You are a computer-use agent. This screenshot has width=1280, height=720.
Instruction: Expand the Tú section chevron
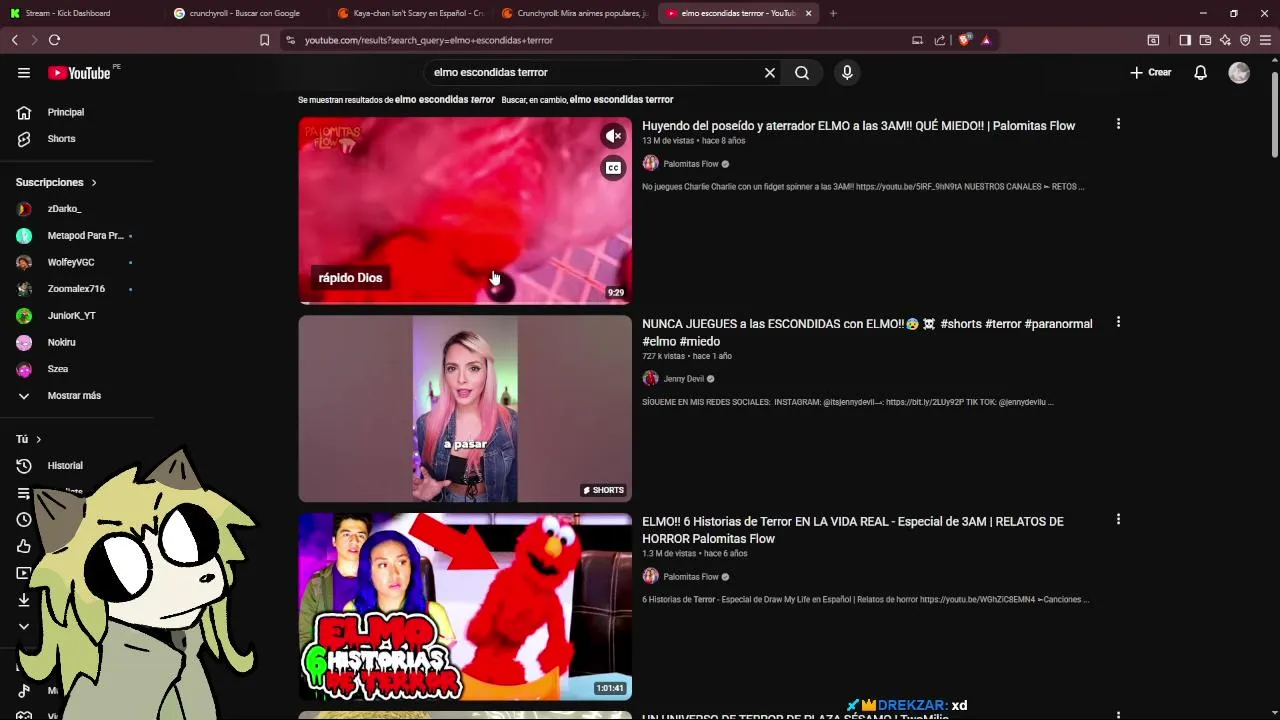[39, 439]
